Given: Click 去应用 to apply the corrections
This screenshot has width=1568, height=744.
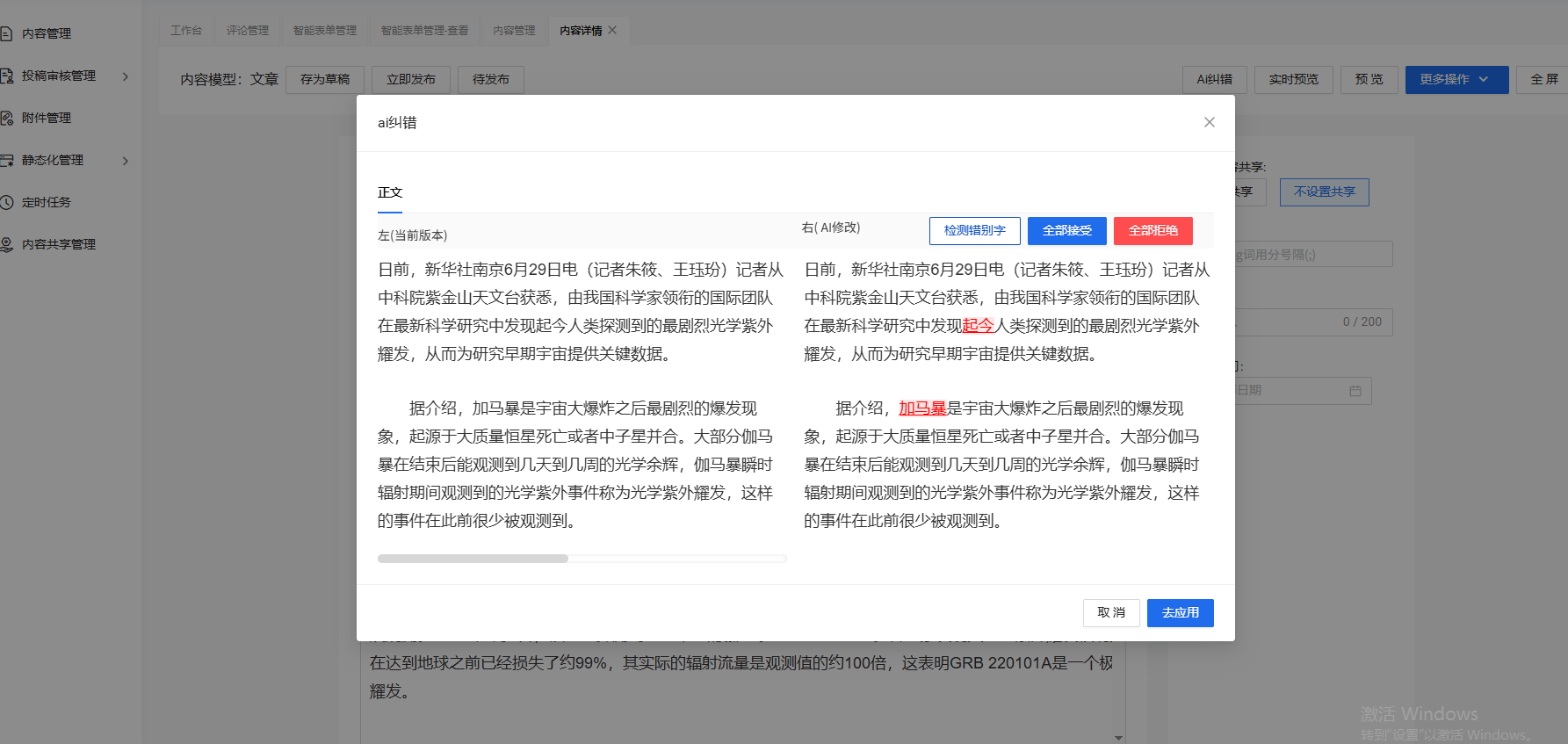Looking at the screenshot, I should coord(1180,612).
